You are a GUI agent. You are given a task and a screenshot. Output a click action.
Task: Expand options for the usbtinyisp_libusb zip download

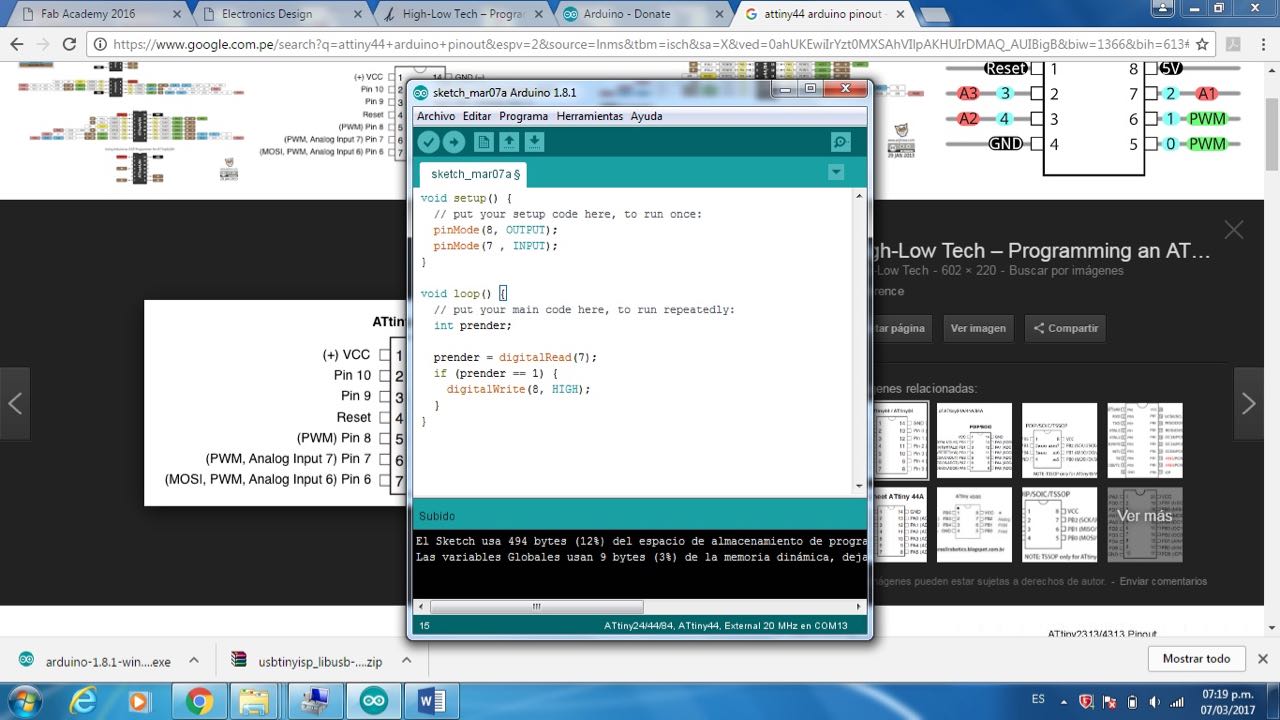click(405, 661)
